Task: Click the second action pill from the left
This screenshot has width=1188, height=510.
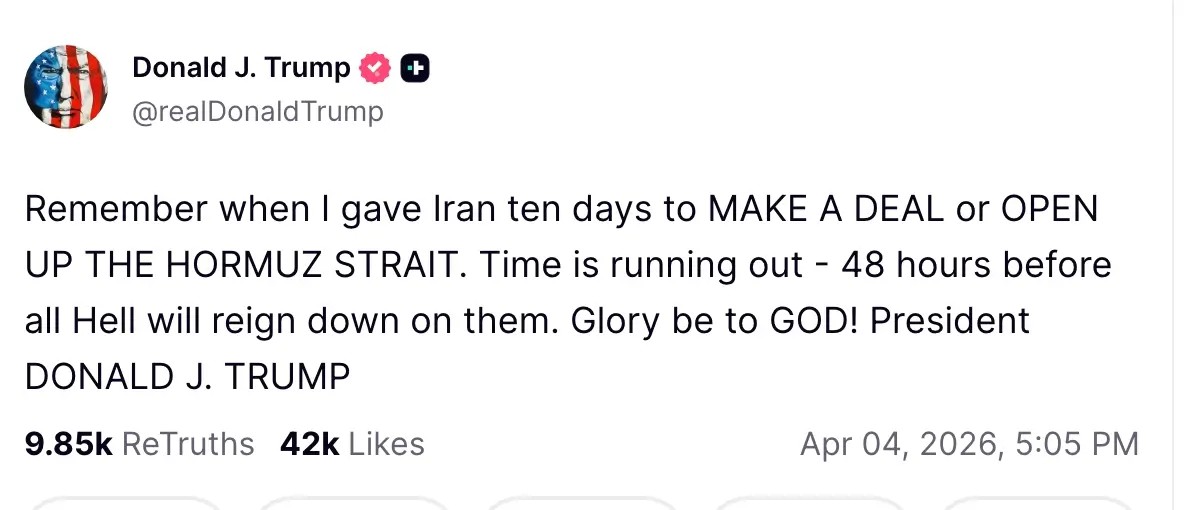Action: coord(354,503)
